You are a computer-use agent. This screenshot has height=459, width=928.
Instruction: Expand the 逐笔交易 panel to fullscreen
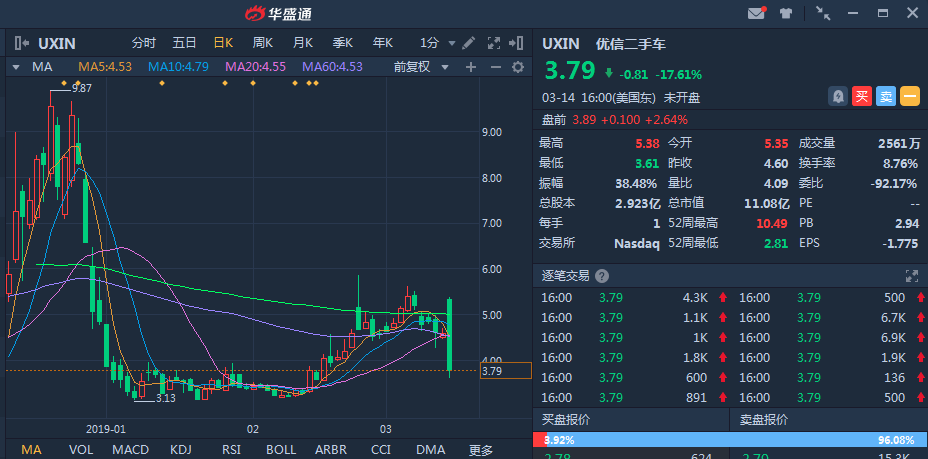click(911, 276)
